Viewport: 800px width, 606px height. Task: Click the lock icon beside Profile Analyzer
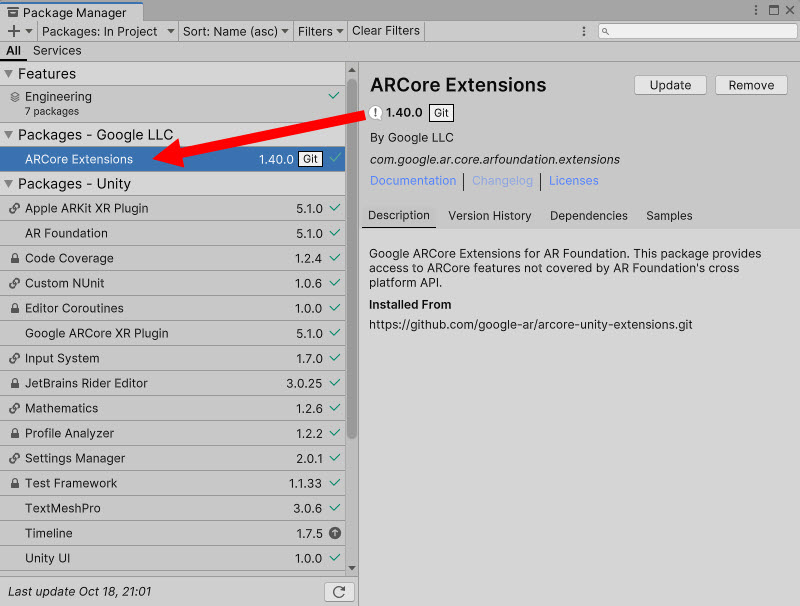point(15,433)
